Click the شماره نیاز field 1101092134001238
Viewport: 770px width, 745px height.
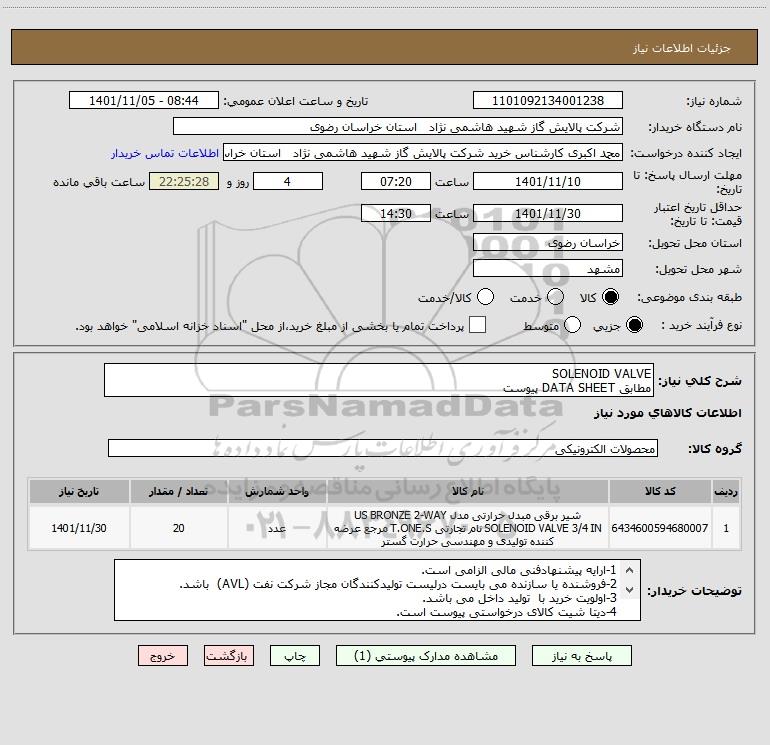[548, 101]
